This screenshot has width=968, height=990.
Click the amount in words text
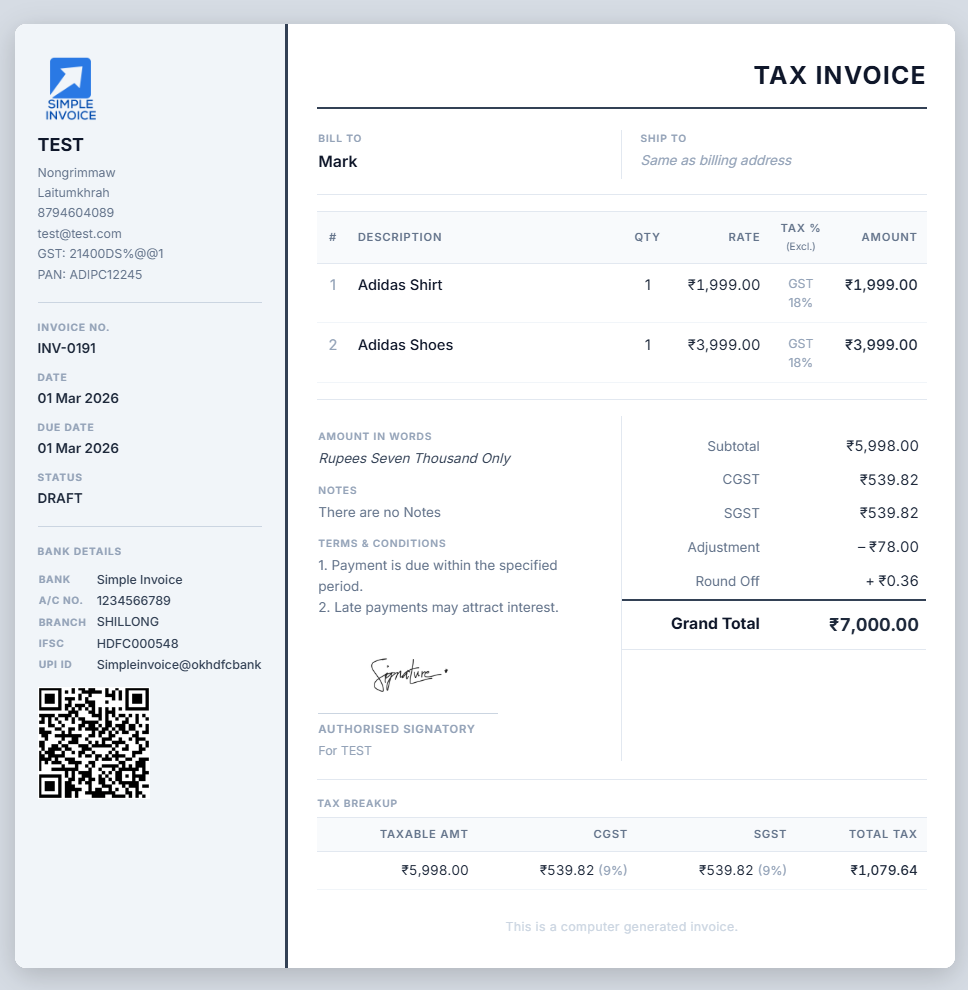tap(414, 458)
